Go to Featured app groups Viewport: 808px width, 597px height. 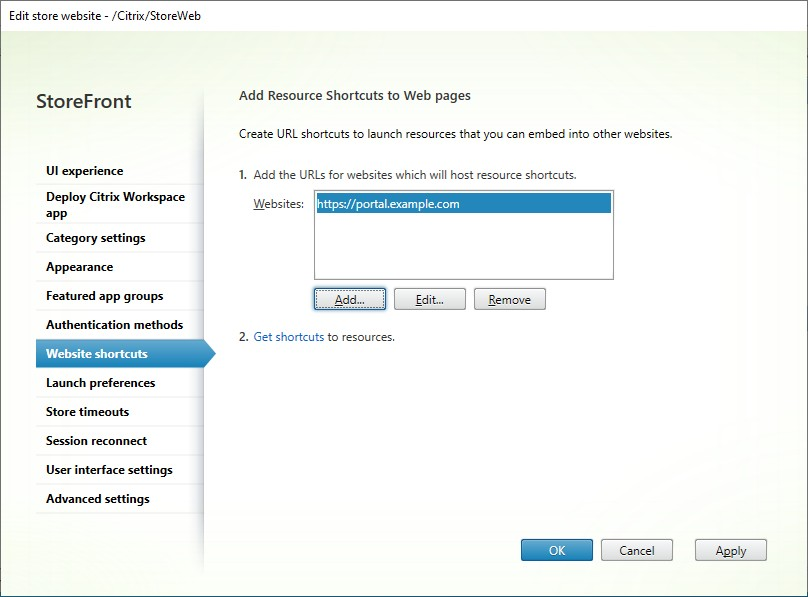point(103,295)
